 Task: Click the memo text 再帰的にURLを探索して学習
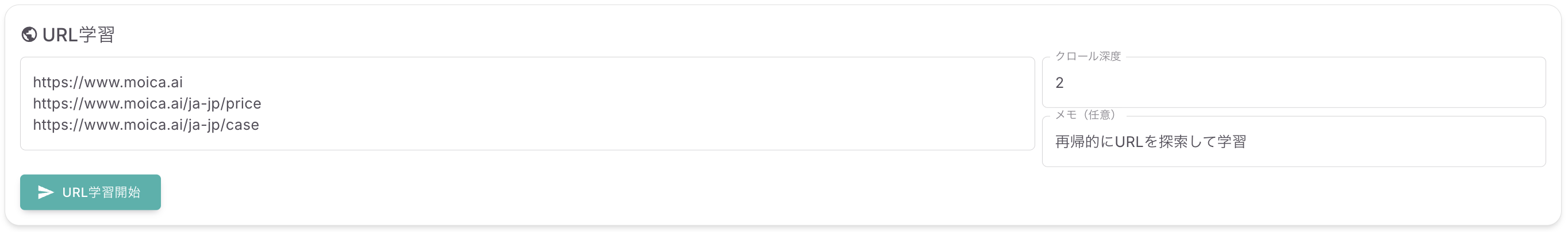click(x=1151, y=142)
